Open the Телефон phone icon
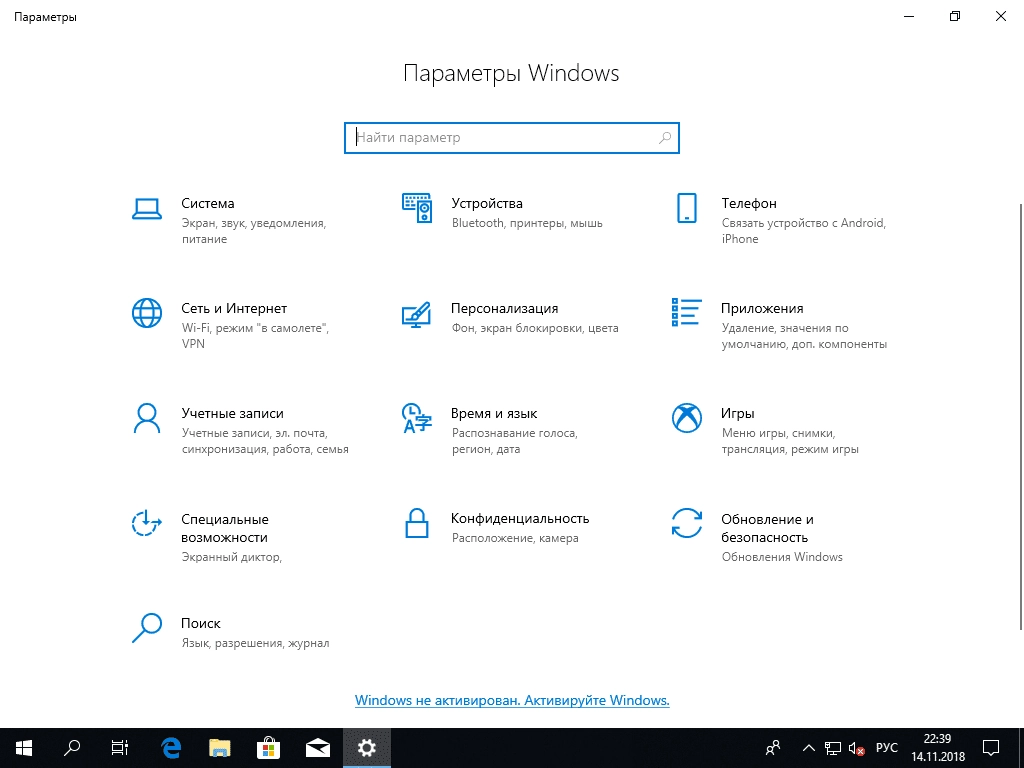This screenshot has width=1024, height=768. (686, 208)
